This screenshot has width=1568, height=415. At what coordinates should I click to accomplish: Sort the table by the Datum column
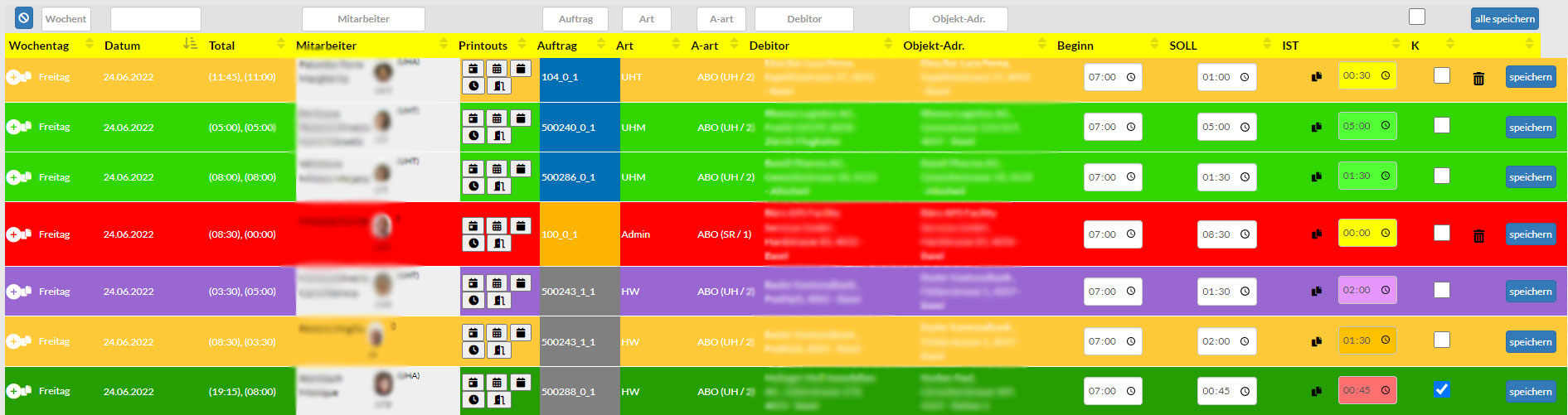click(123, 46)
